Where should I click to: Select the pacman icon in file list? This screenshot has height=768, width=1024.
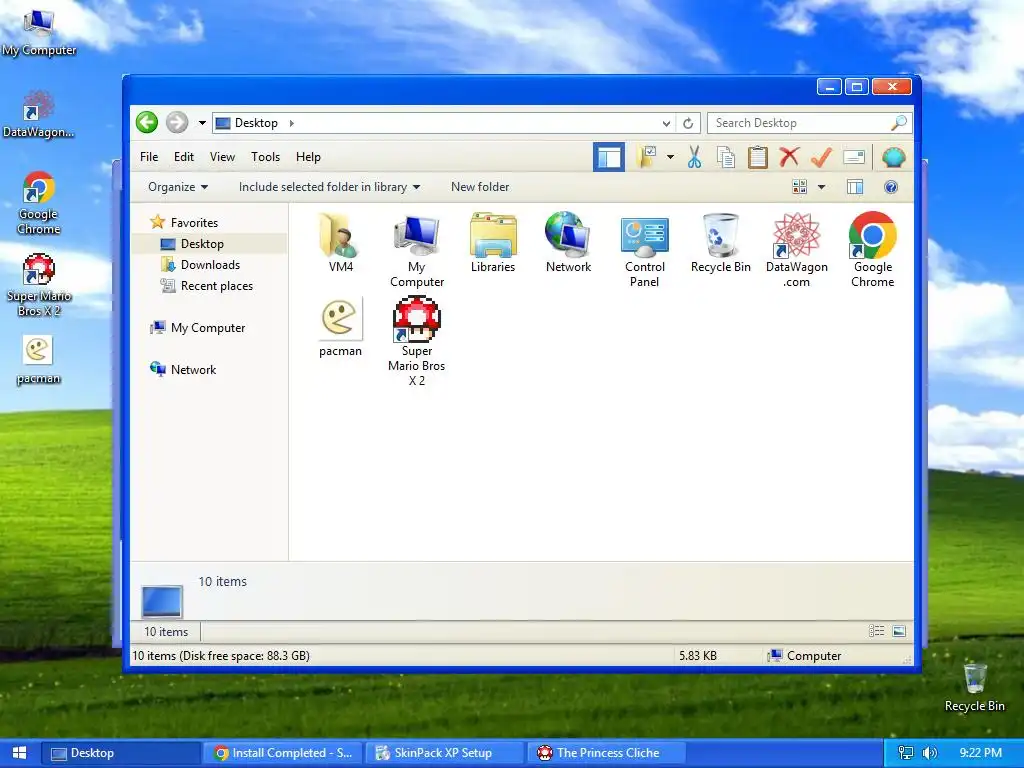point(340,327)
